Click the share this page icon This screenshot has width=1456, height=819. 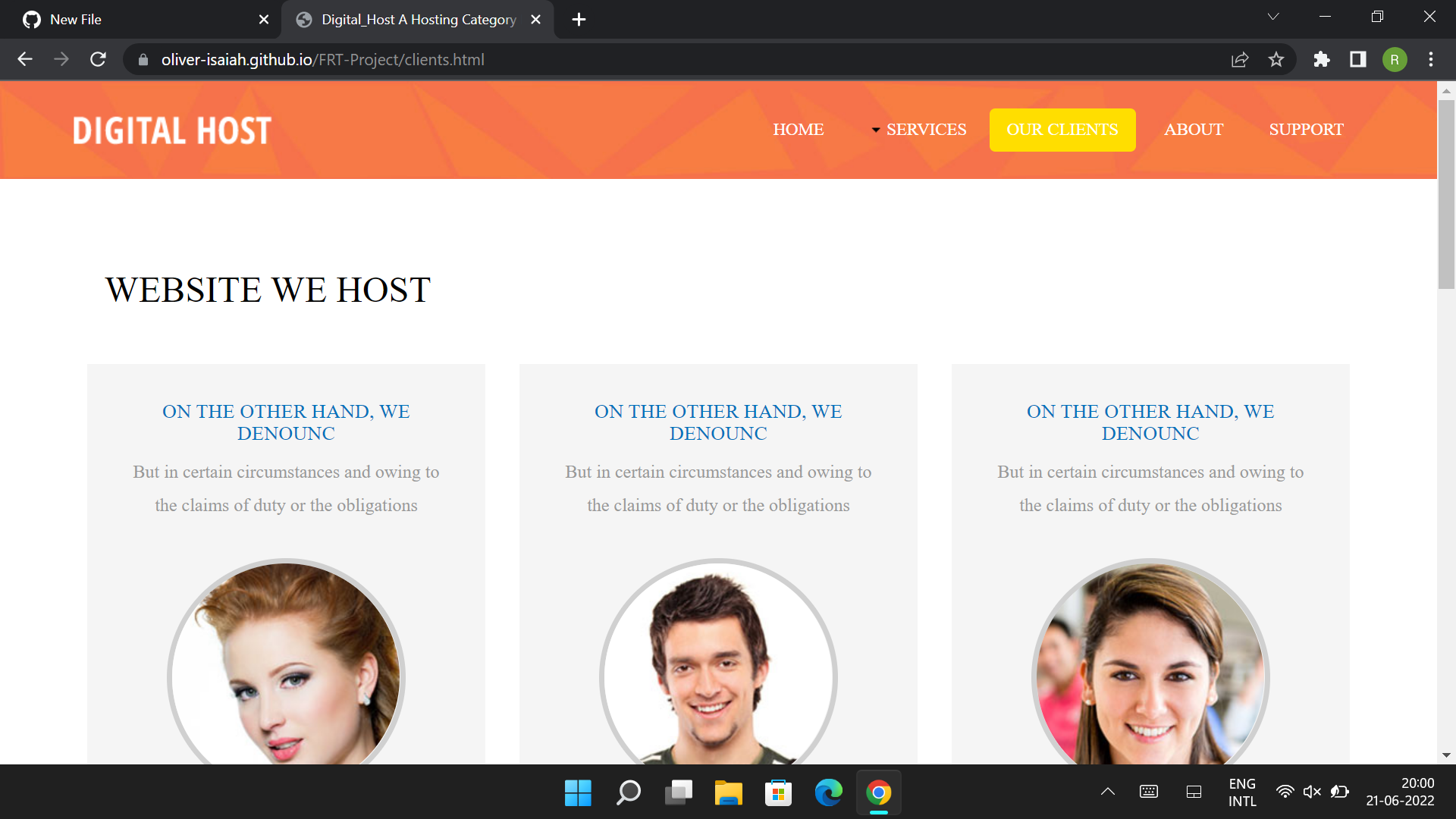[1239, 59]
